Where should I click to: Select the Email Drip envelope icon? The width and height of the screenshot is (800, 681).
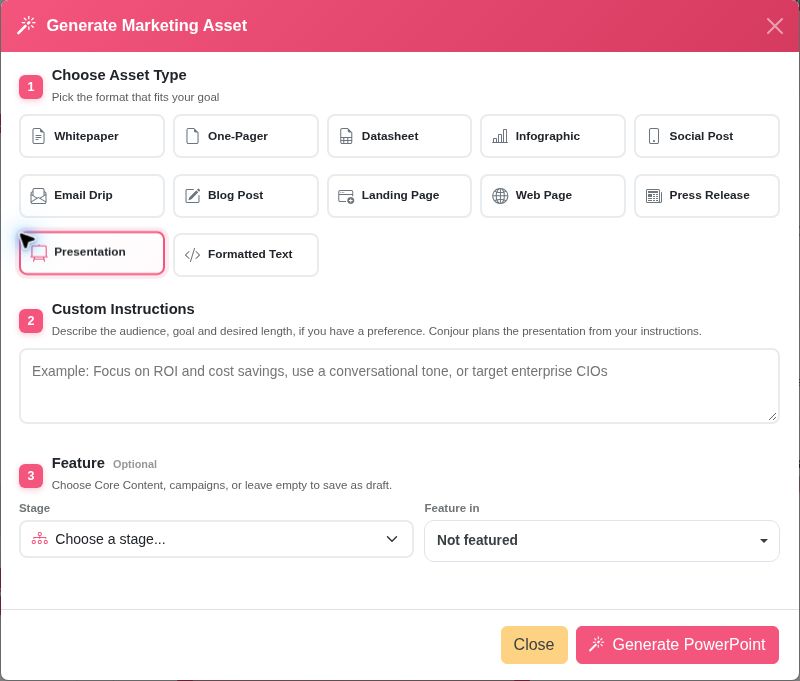click(38, 196)
